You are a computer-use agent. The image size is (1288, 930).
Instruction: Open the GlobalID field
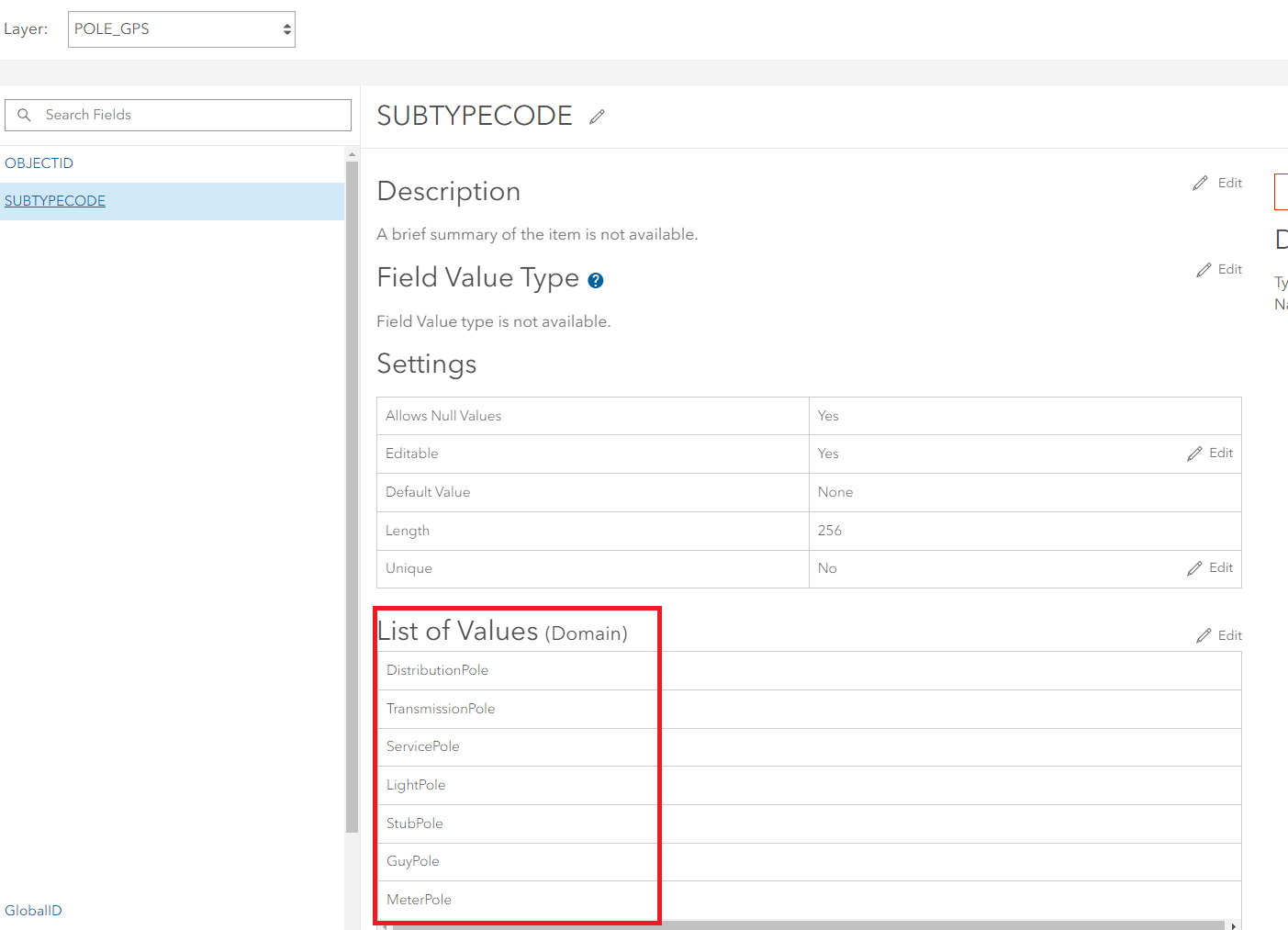[x=34, y=911]
